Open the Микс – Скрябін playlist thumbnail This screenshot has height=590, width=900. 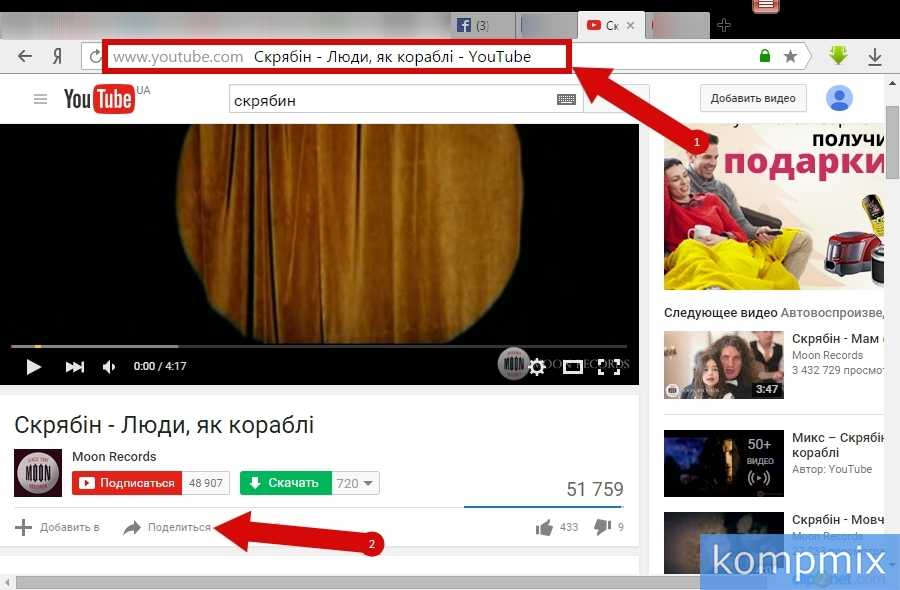(724, 463)
